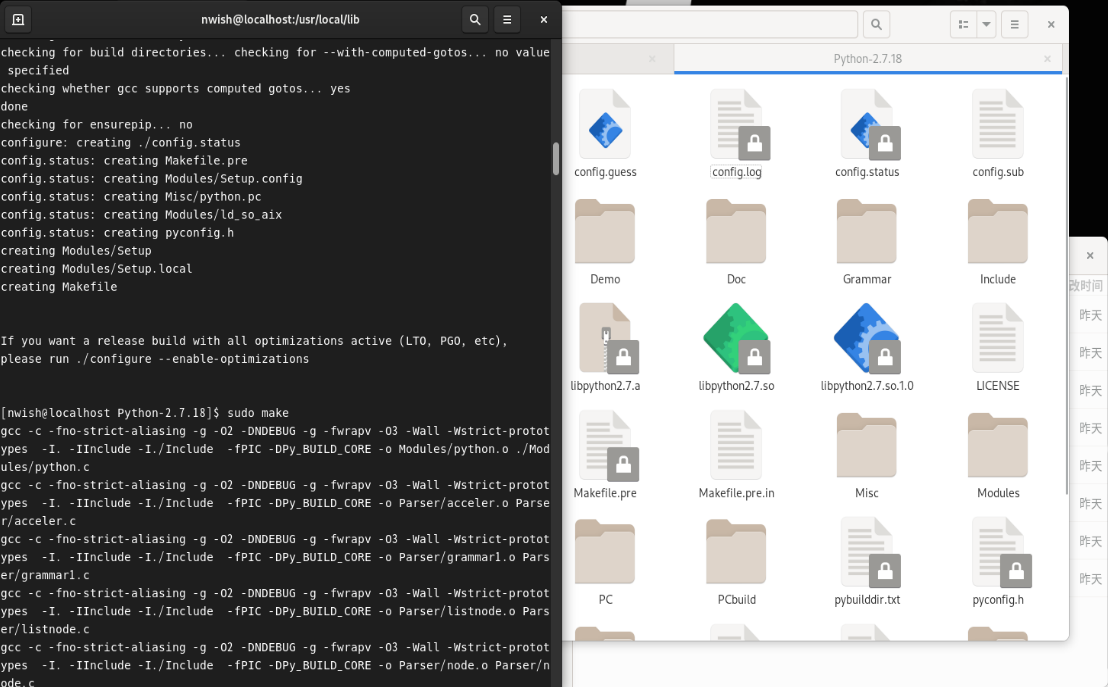Screen dimensions: 1108x687
Task: Expand the view options dropdown arrow
Action: coord(986,24)
